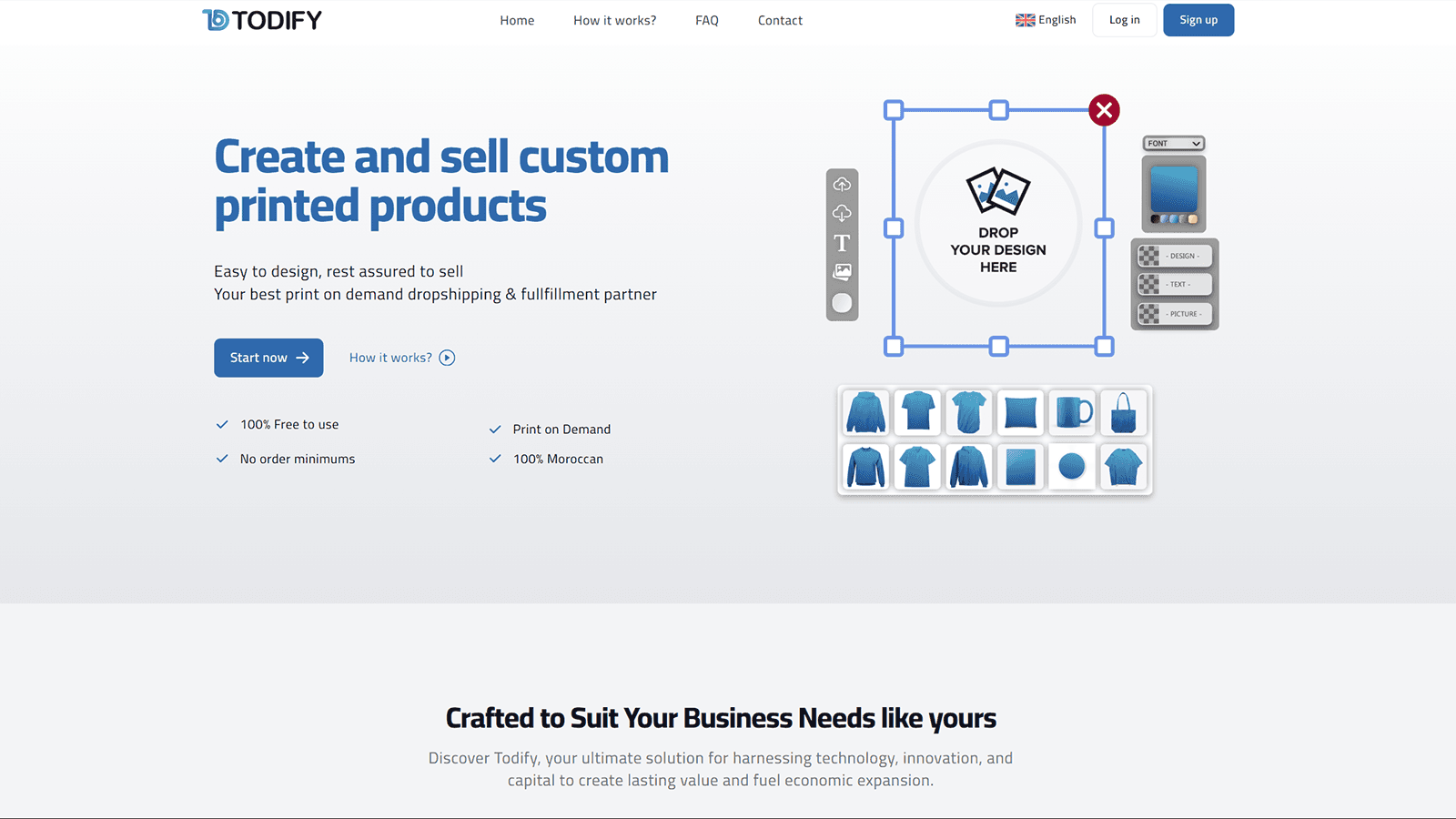Viewport: 1456px width, 819px height.
Task: Select the Text tool in the design toolbar
Action: tap(842, 243)
